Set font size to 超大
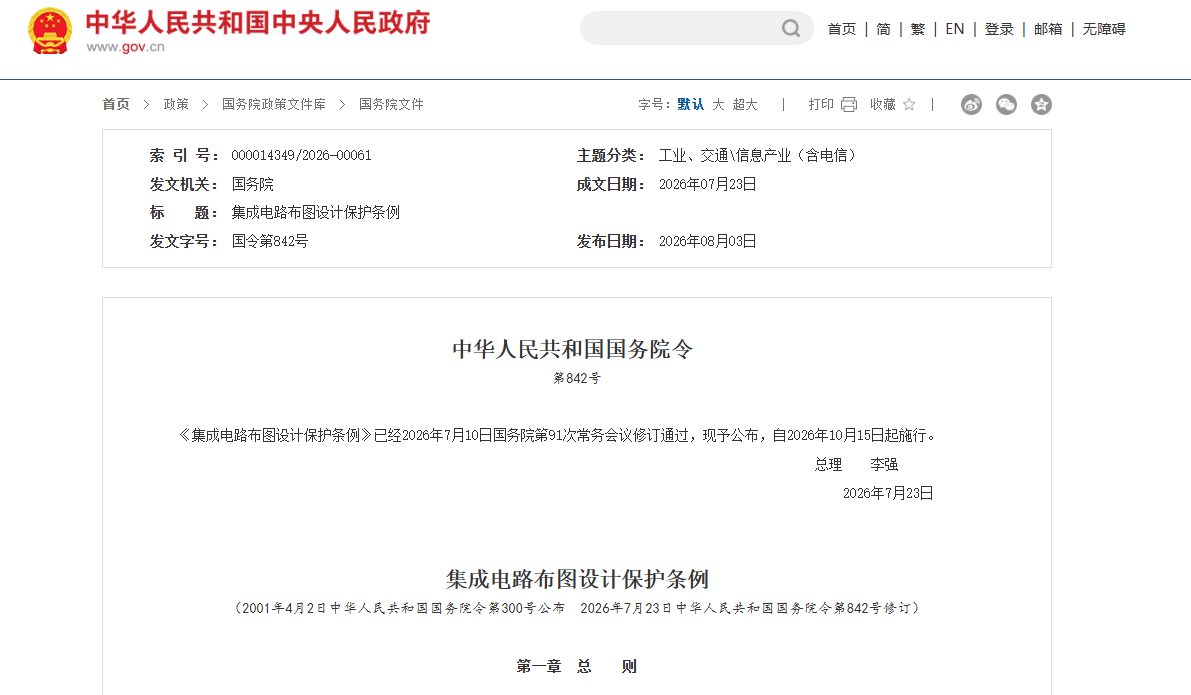The width and height of the screenshot is (1191, 695). point(745,104)
